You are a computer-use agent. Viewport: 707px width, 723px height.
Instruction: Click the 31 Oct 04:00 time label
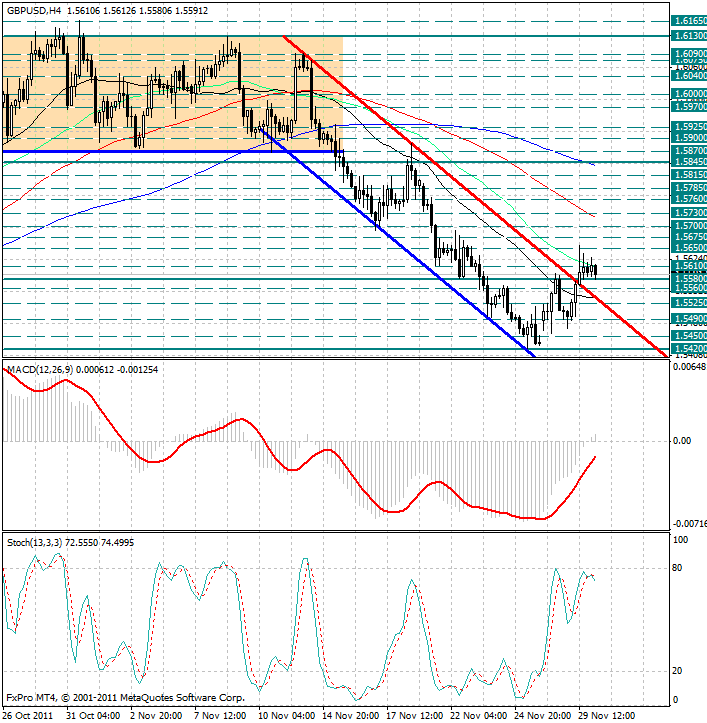93,716
